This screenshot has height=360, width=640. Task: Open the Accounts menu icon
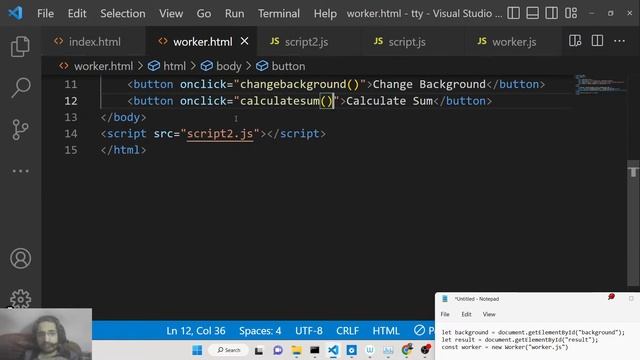point(20,258)
